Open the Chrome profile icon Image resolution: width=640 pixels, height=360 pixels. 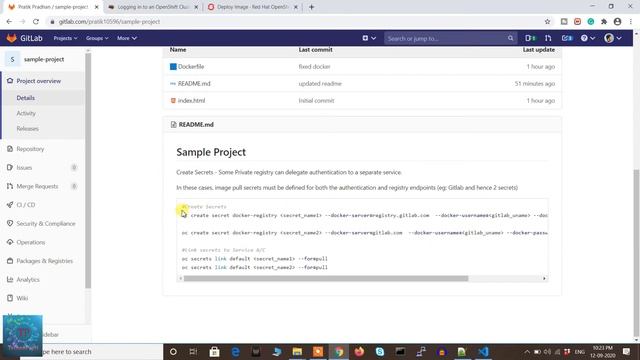(x=618, y=22)
